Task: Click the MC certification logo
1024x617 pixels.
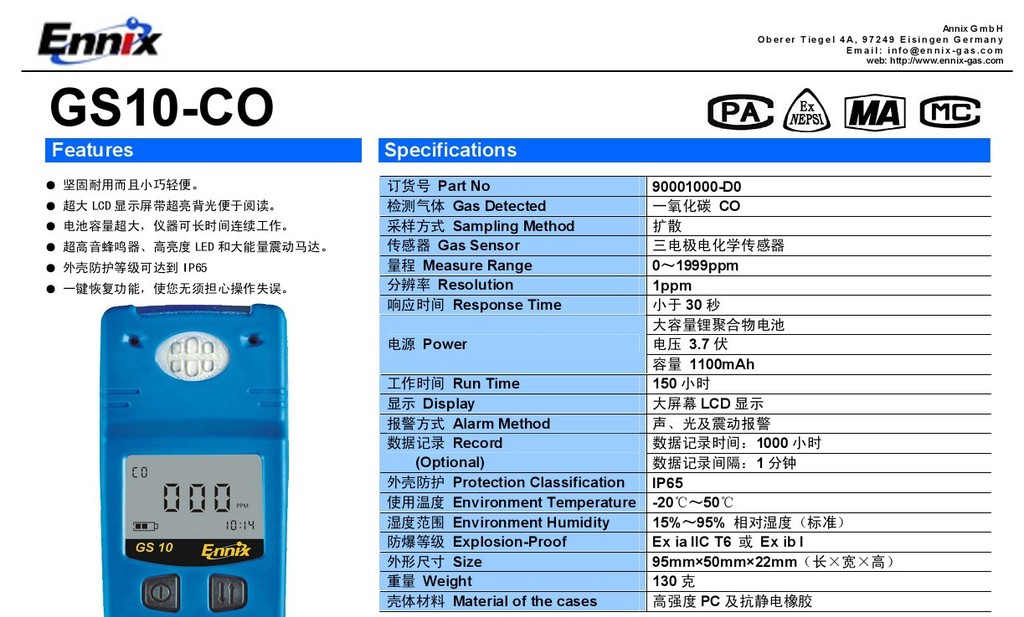Action: tap(949, 112)
